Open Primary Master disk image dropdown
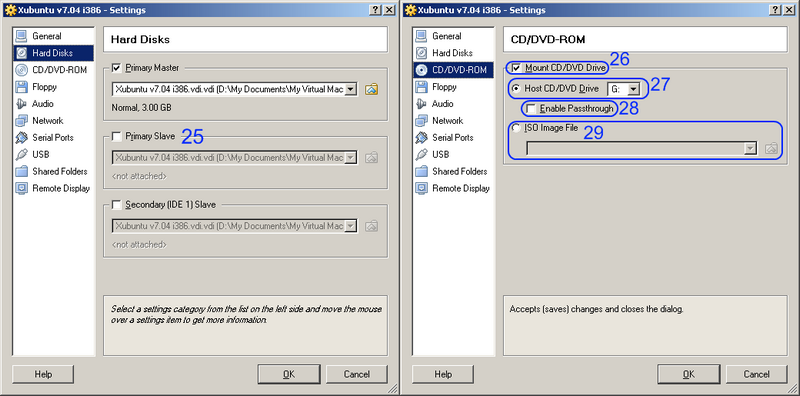 click(x=351, y=89)
